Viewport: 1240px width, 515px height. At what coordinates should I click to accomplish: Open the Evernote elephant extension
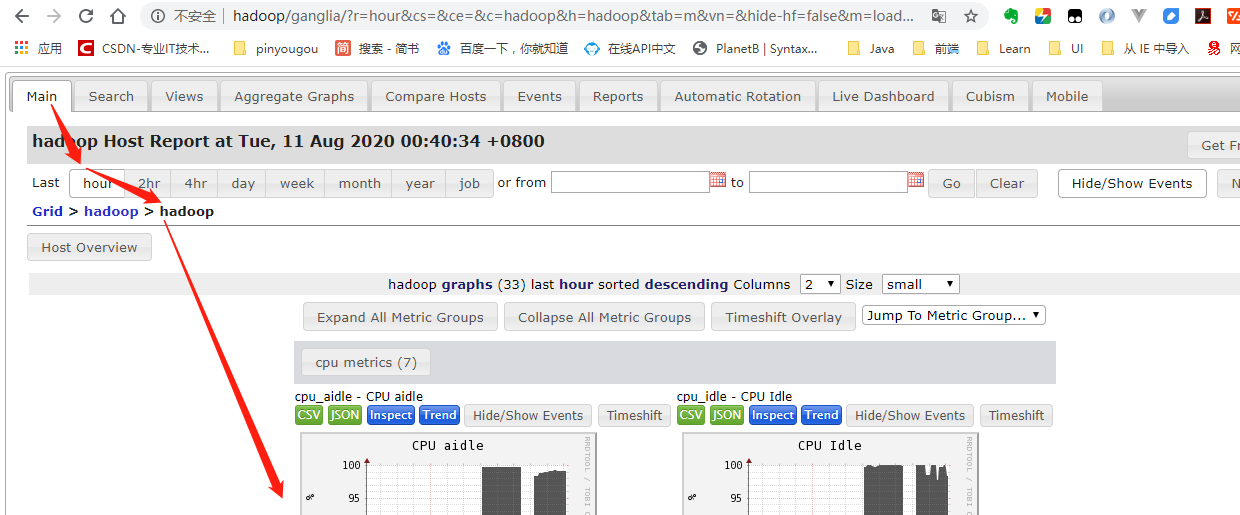point(1011,16)
